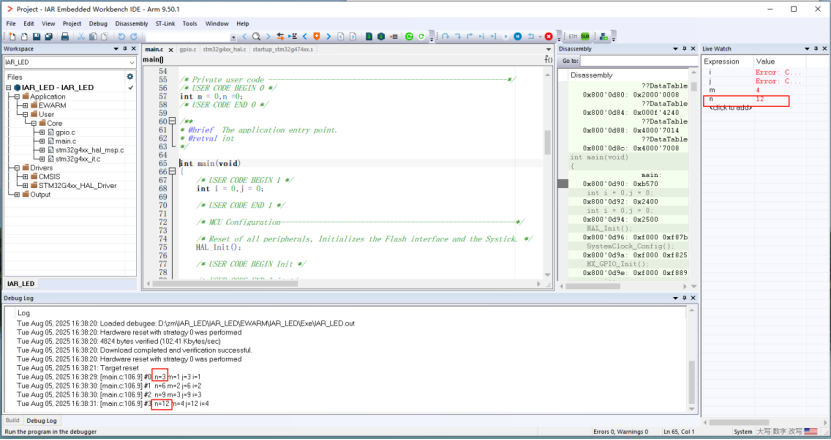Click the editor horizontal scrollbar thumb
This screenshot has width=831, height=440.
tap(225, 284)
